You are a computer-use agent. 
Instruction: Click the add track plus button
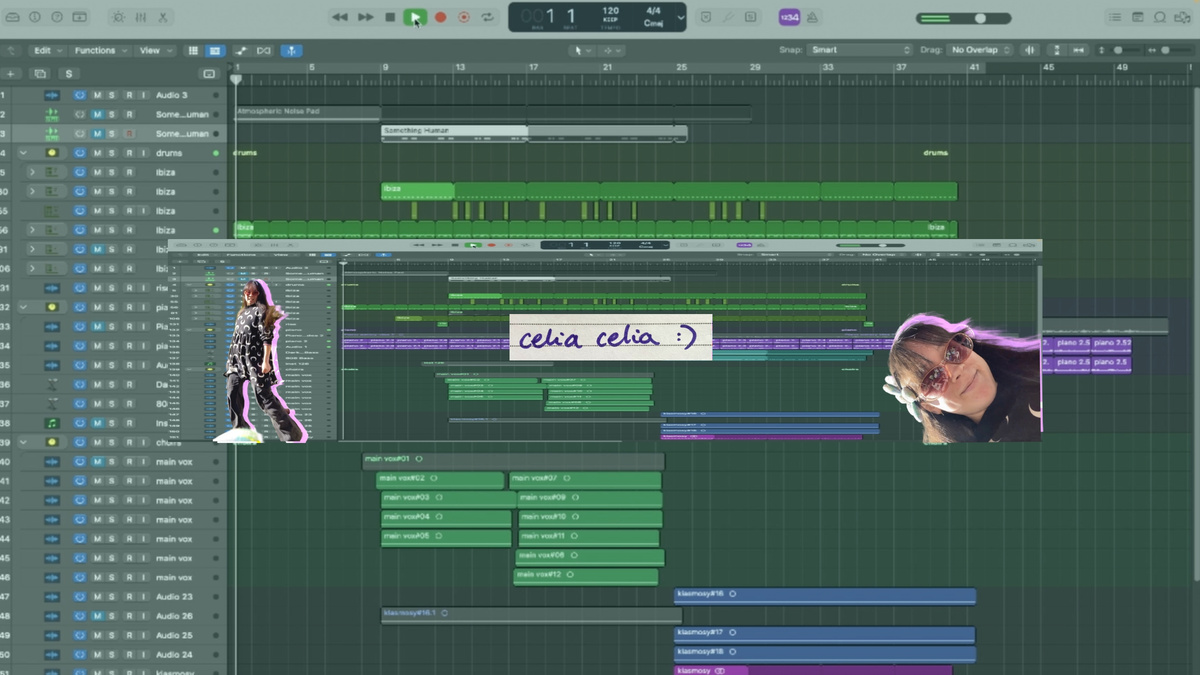tap(10, 74)
